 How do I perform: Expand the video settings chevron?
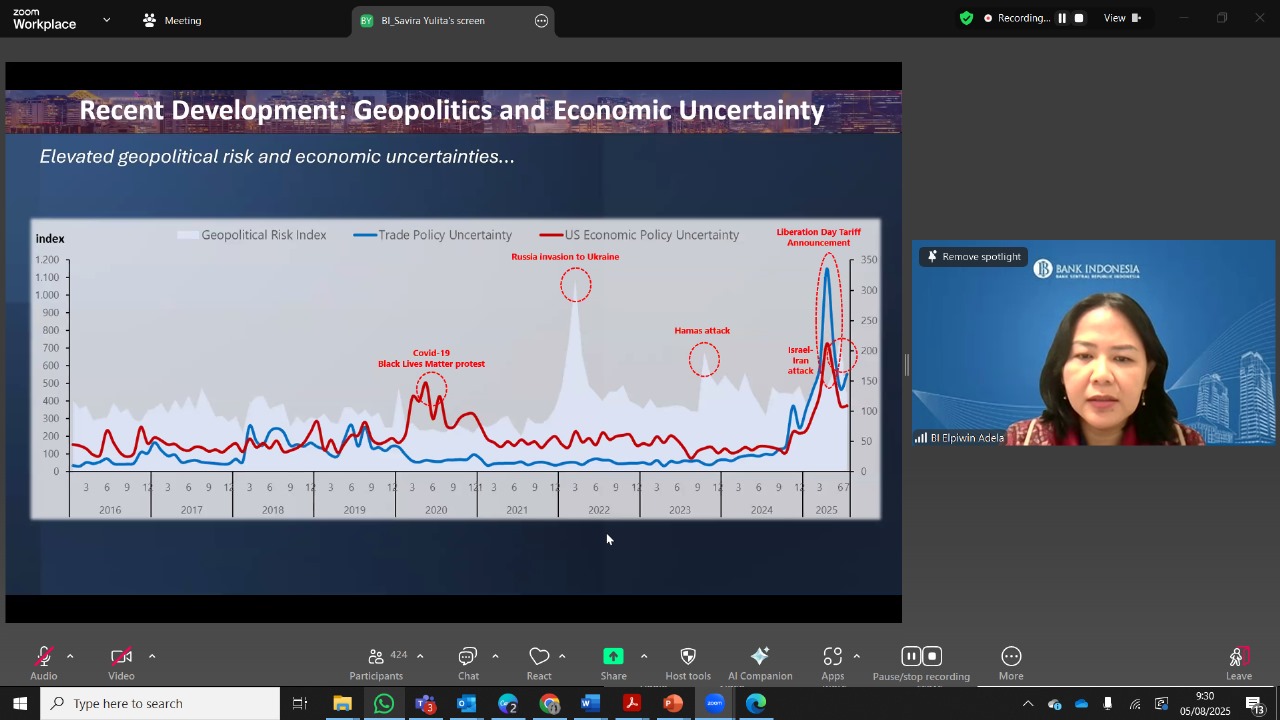click(x=152, y=657)
